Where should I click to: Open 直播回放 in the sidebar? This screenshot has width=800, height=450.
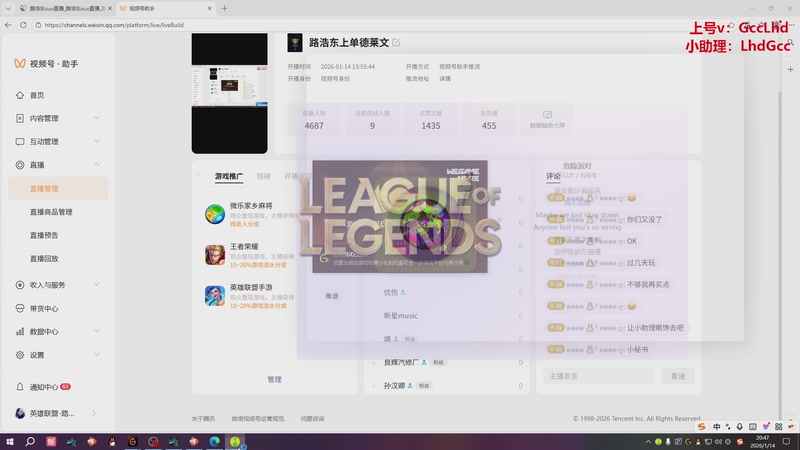pos(44,259)
